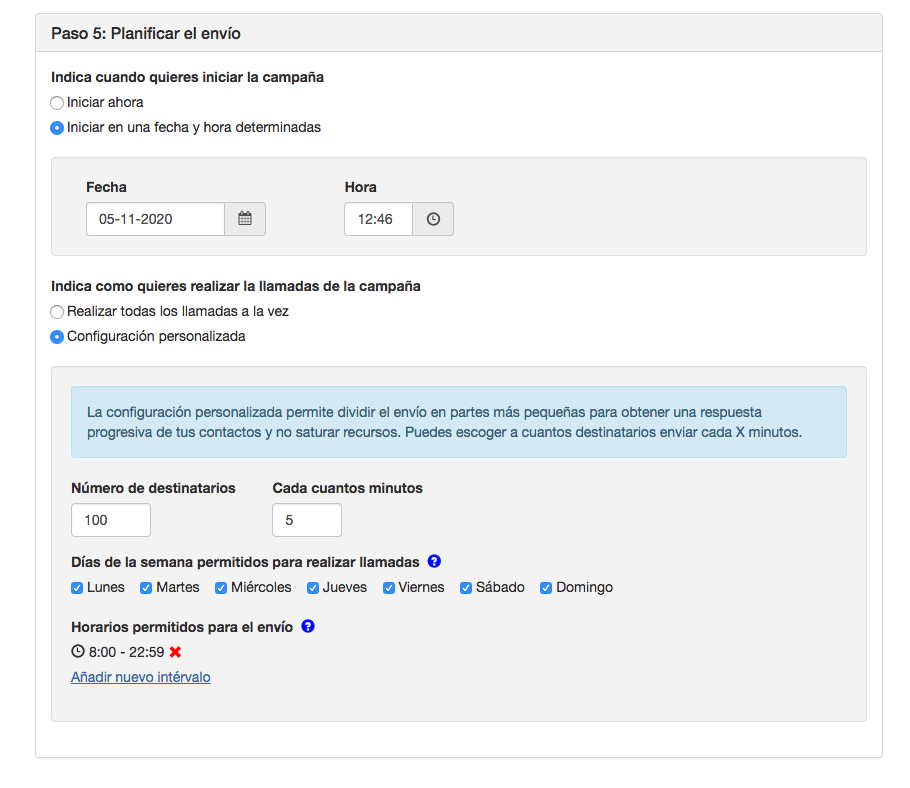Click help icon beside allowed weekdays
The image size is (910, 788).
(434, 562)
